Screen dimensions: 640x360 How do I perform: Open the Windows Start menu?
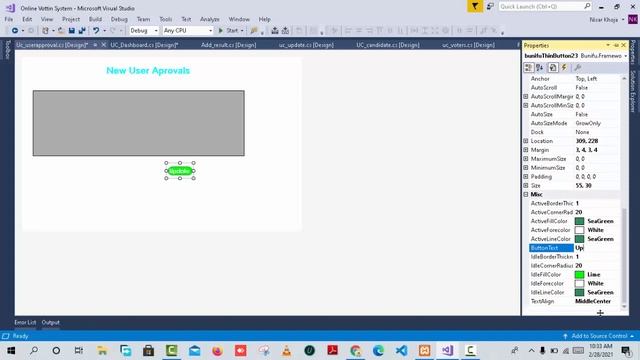click(x=11, y=350)
